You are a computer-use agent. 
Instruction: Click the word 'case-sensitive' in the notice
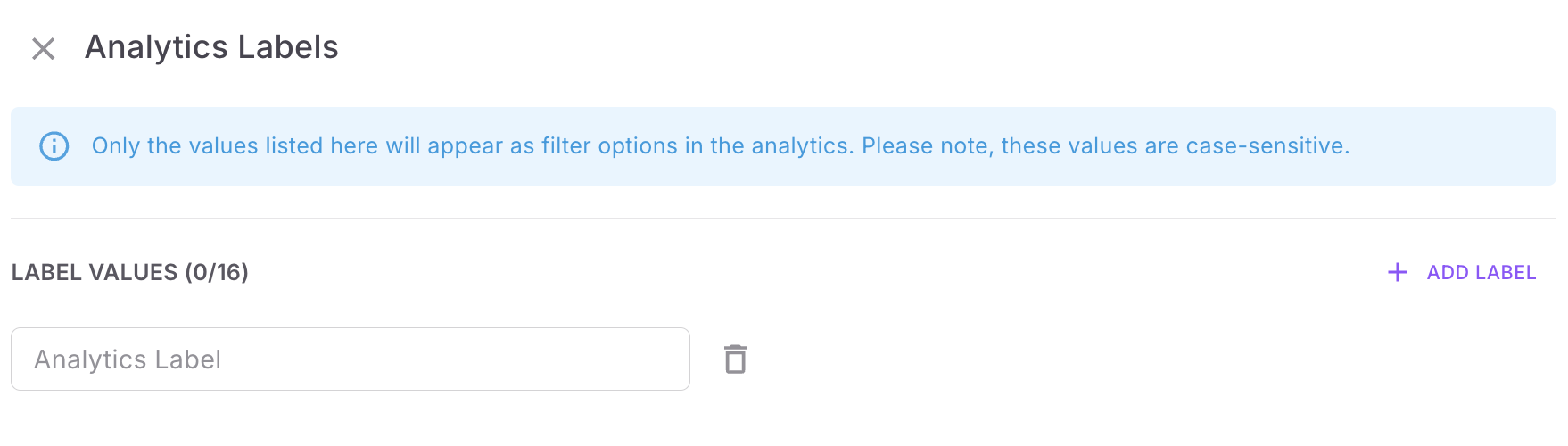click(1266, 146)
